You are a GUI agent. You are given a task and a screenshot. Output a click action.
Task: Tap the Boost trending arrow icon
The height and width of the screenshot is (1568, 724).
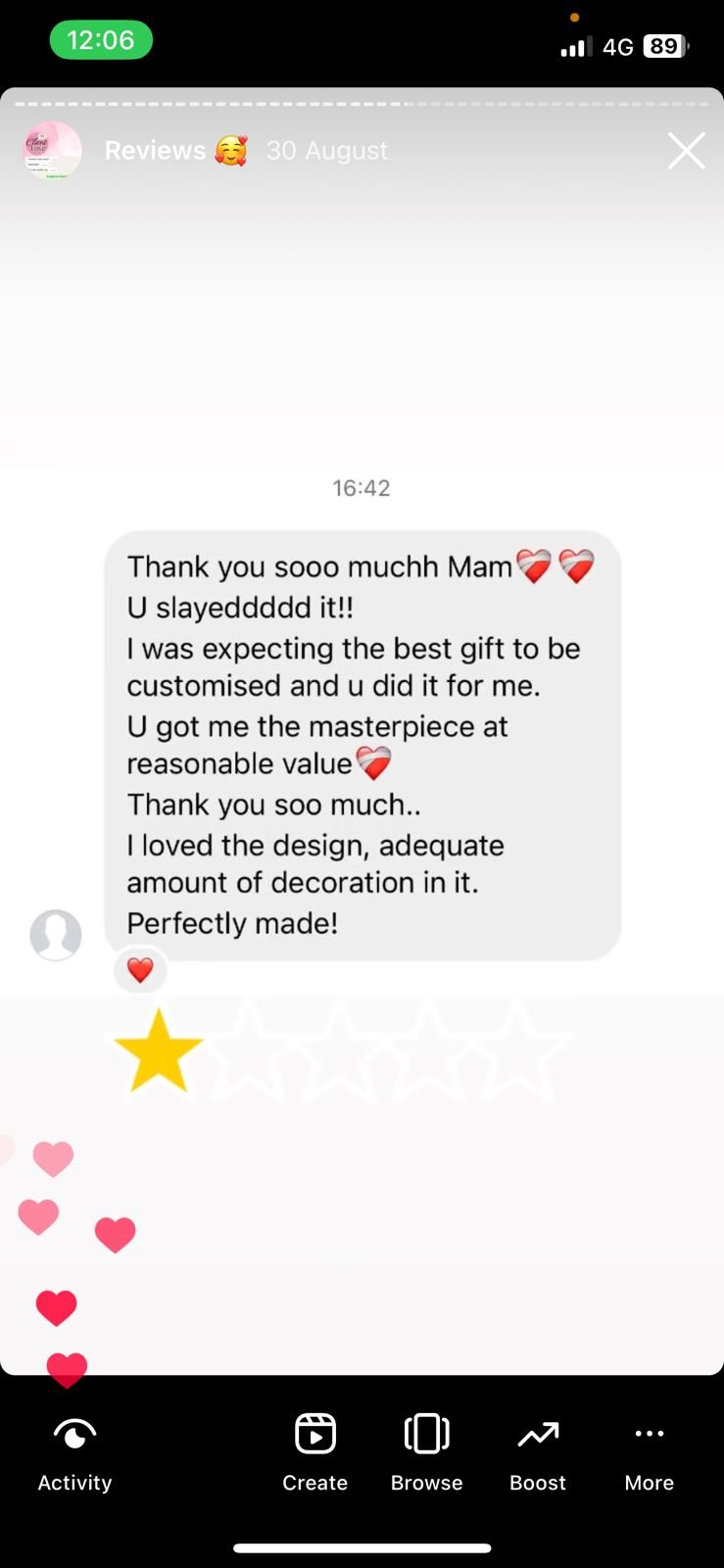(538, 1435)
